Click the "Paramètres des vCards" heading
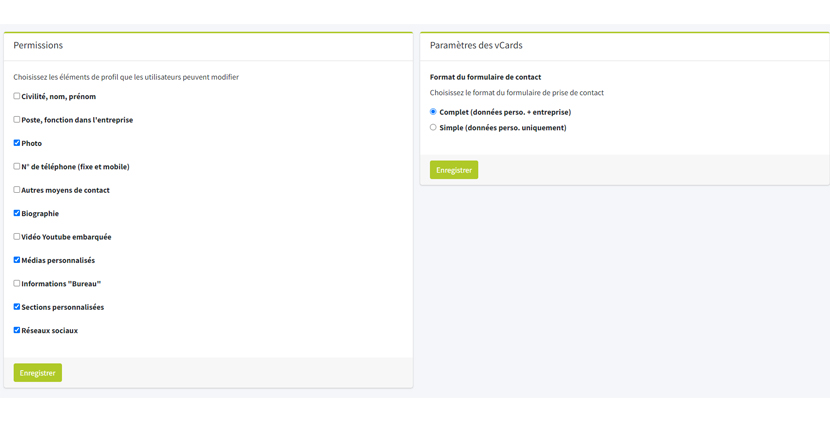Screen dimensions: 830x427 (x=476, y=46)
